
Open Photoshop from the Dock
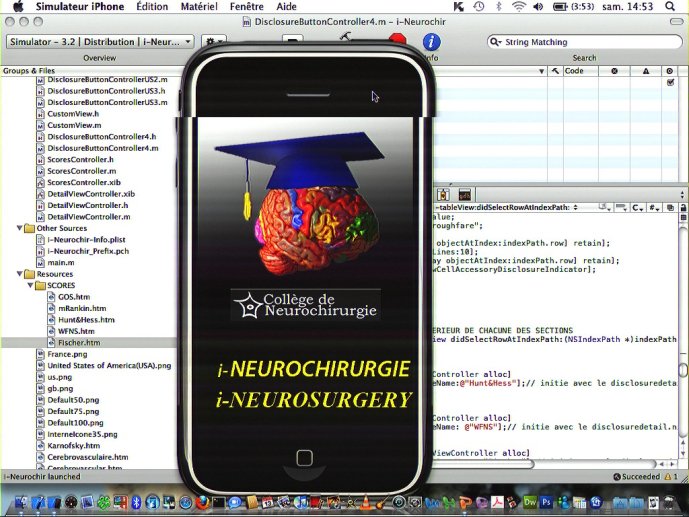click(x=546, y=502)
